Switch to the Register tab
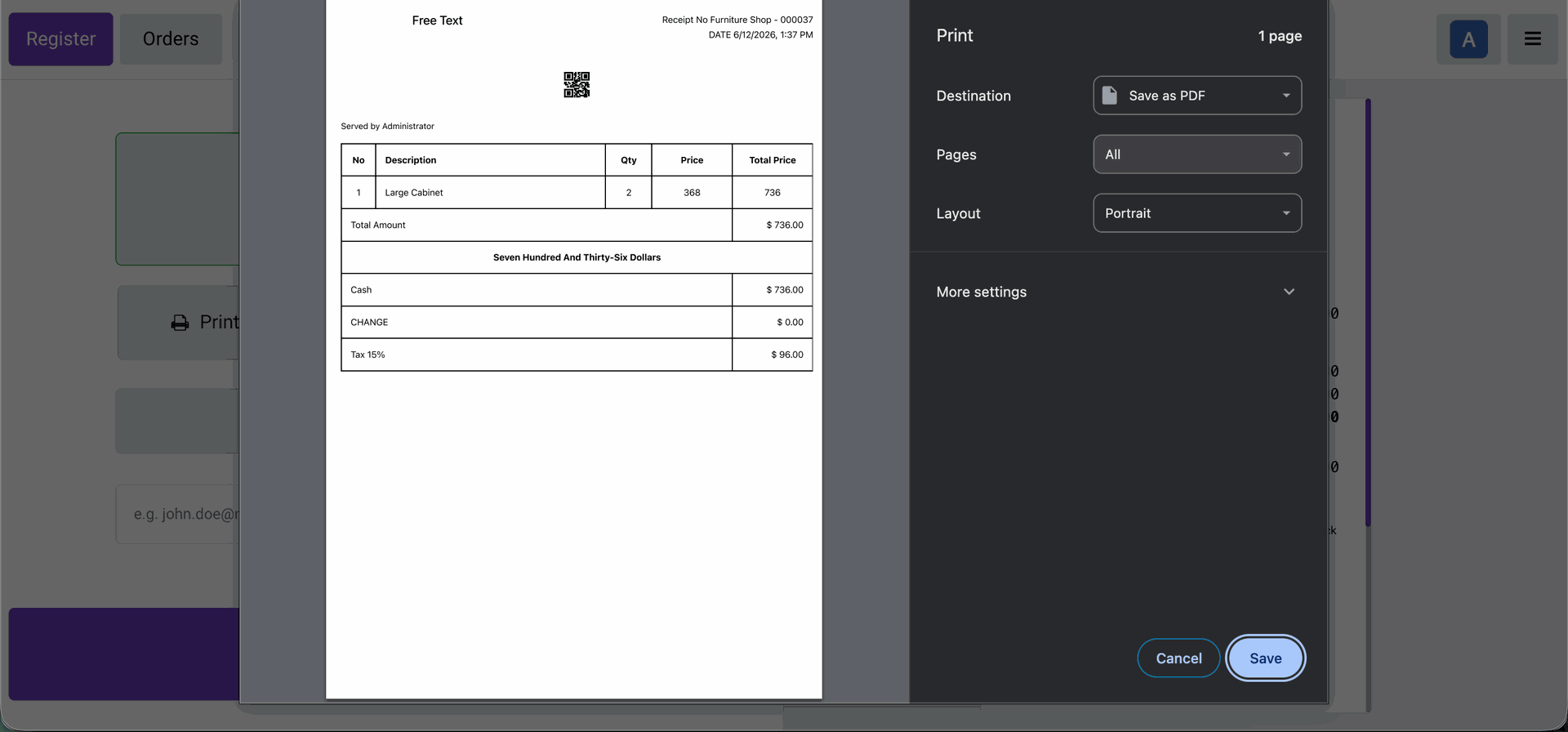This screenshot has width=1568, height=732. click(60, 38)
